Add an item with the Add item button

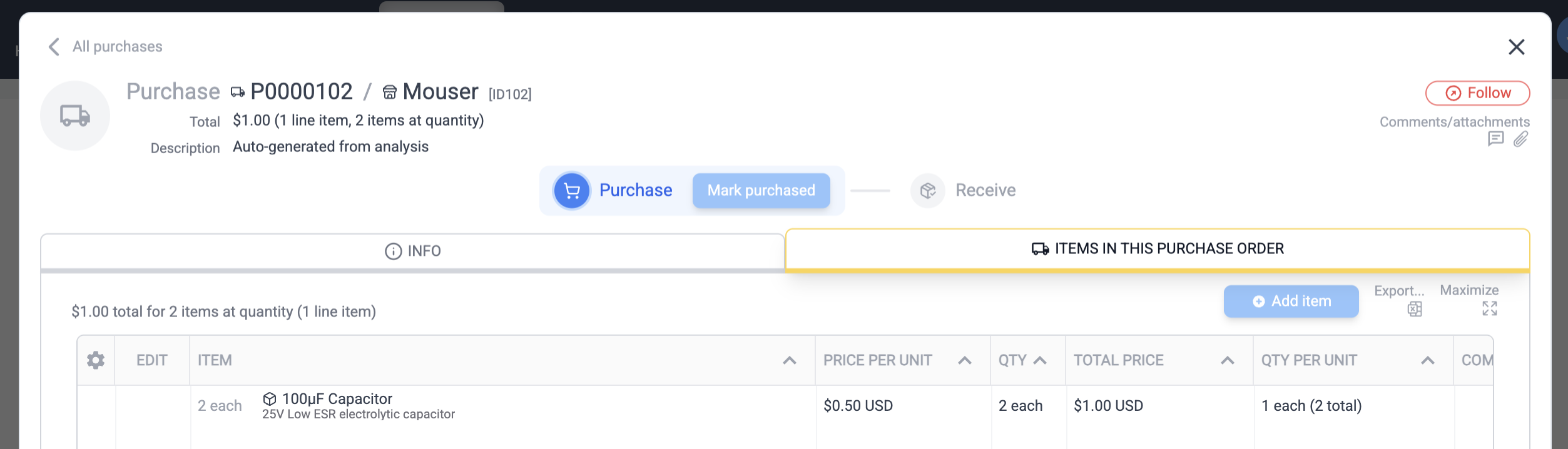coord(1290,301)
